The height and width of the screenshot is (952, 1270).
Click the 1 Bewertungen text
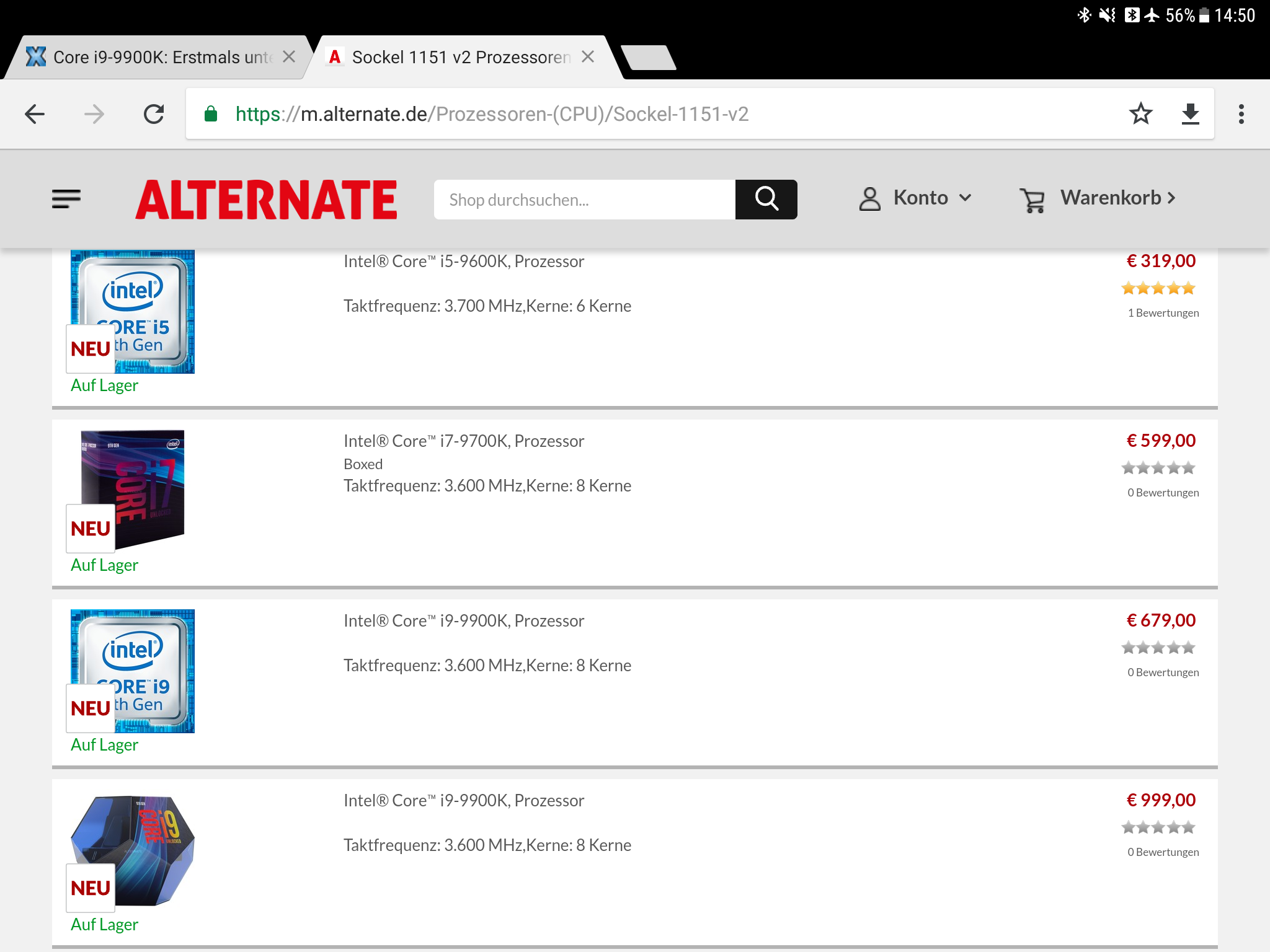1163,313
